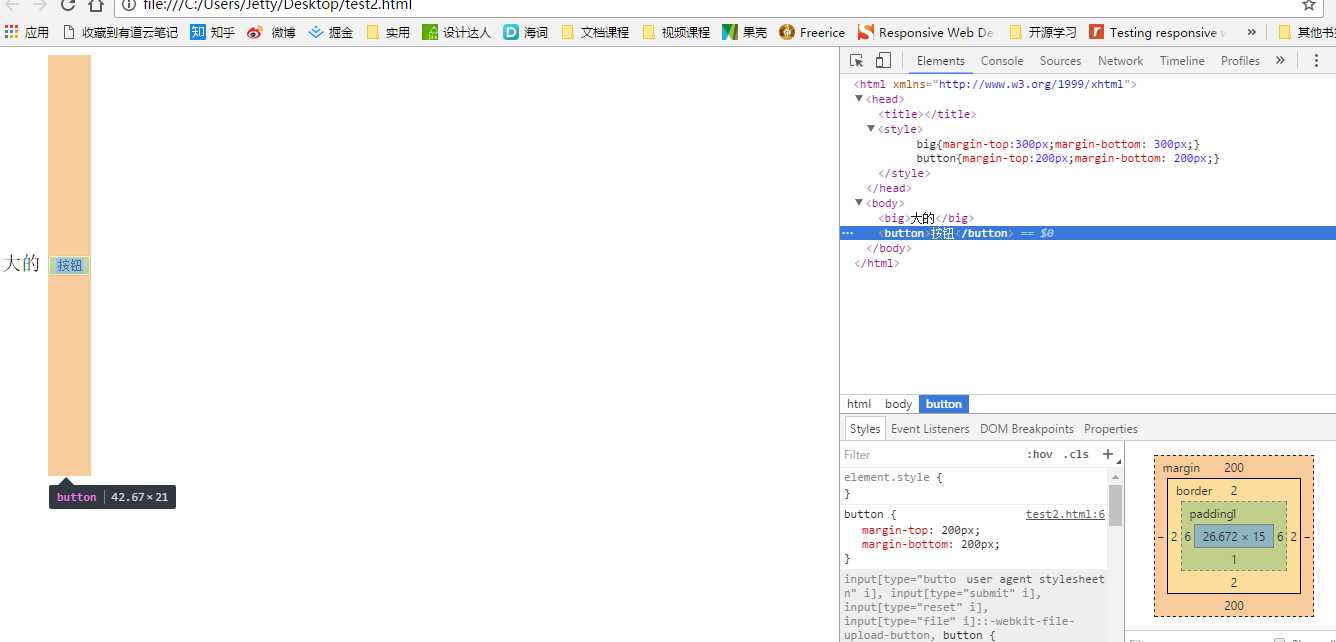Image resolution: width=1336 pixels, height=642 pixels.
Task: Click the 按钮 button on the page
Action: (69, 265)
